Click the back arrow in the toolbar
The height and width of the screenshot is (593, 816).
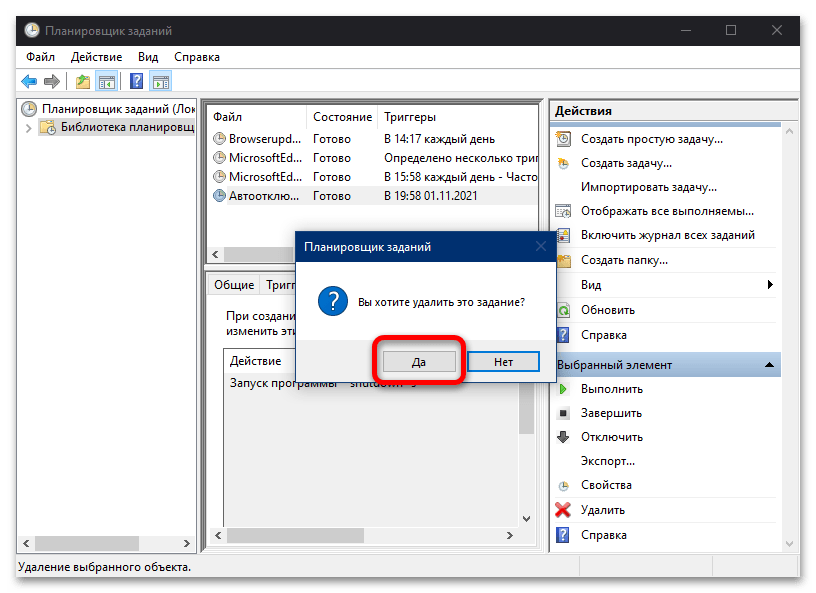point(29,81)
